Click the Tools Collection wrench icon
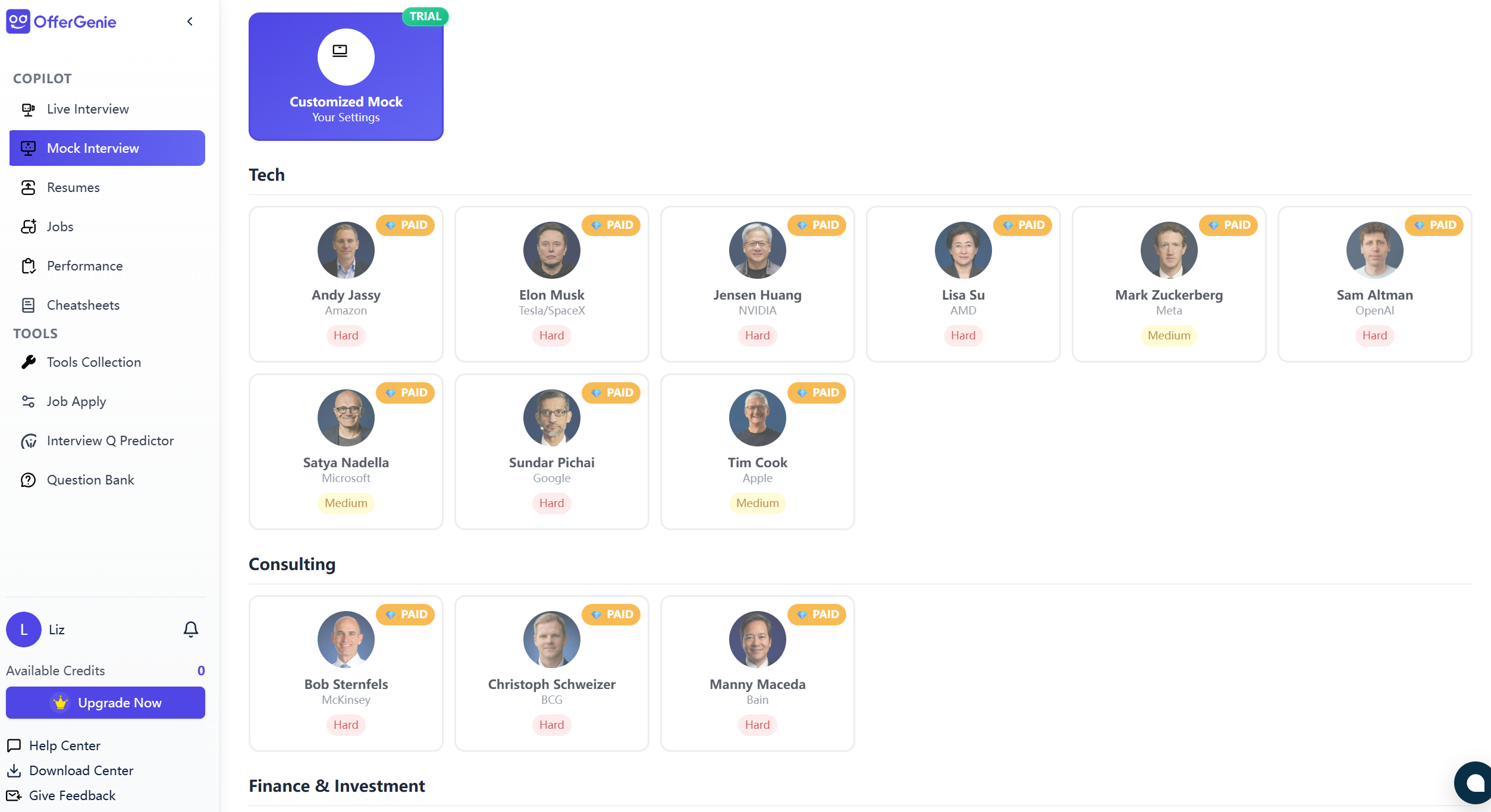This screenshot has height=812, width=1491. tap(28, 362)
